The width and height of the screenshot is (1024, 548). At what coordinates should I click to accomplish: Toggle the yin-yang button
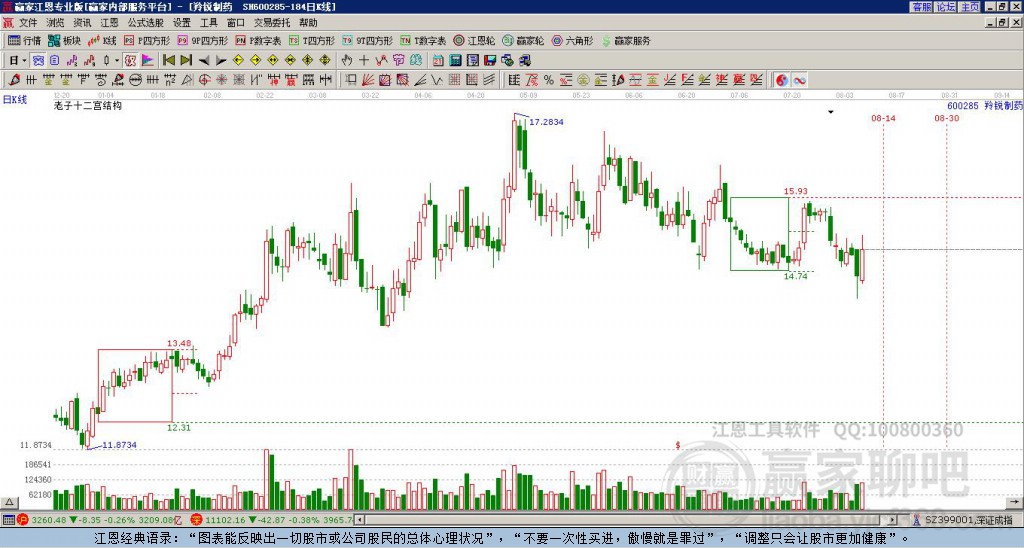click(x=782, y=80)
